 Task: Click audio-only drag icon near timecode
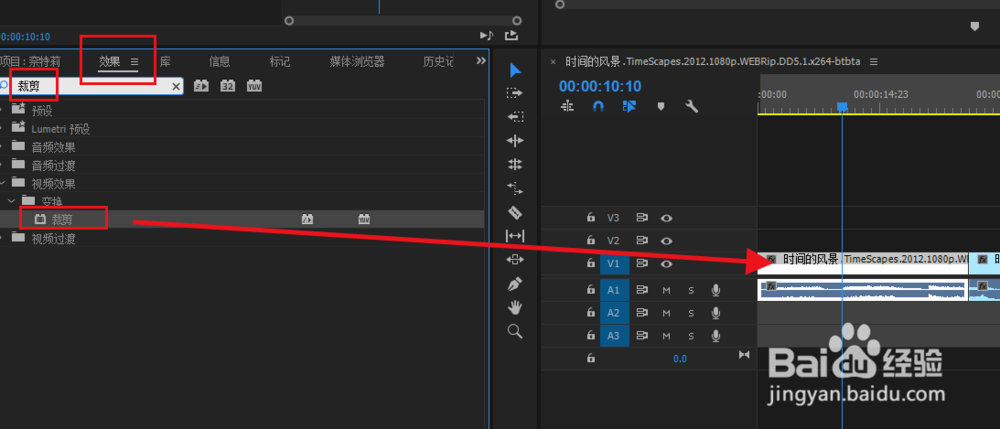pos(487,36)
